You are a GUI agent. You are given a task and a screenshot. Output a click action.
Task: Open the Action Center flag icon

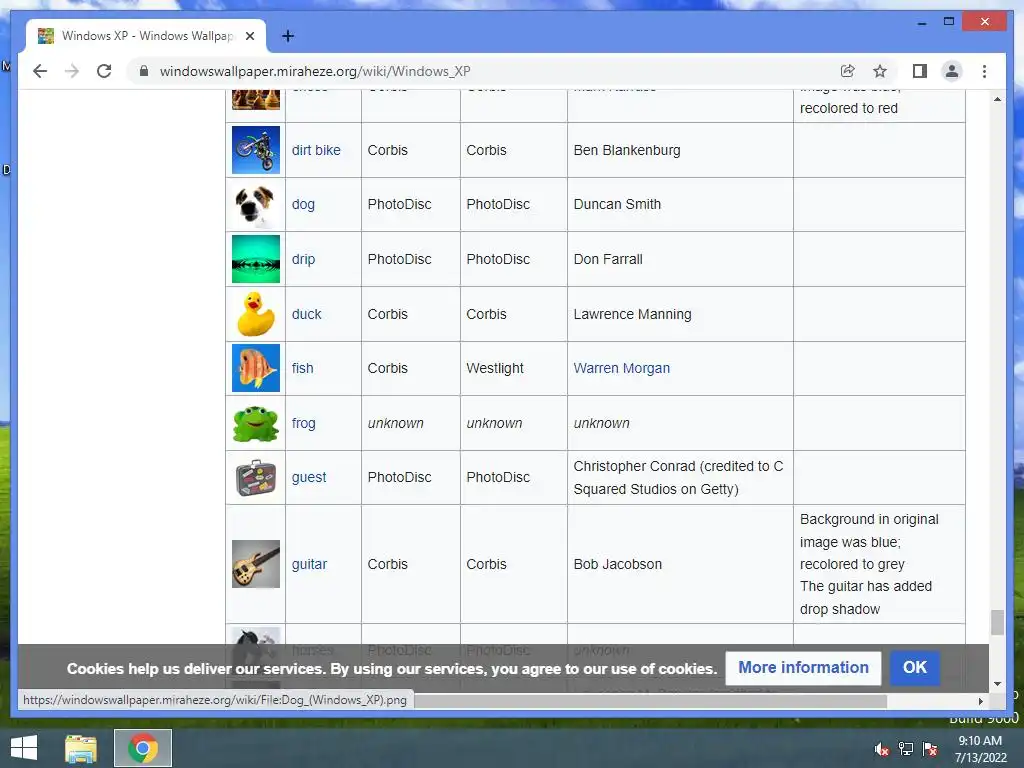tap(930, 749)
